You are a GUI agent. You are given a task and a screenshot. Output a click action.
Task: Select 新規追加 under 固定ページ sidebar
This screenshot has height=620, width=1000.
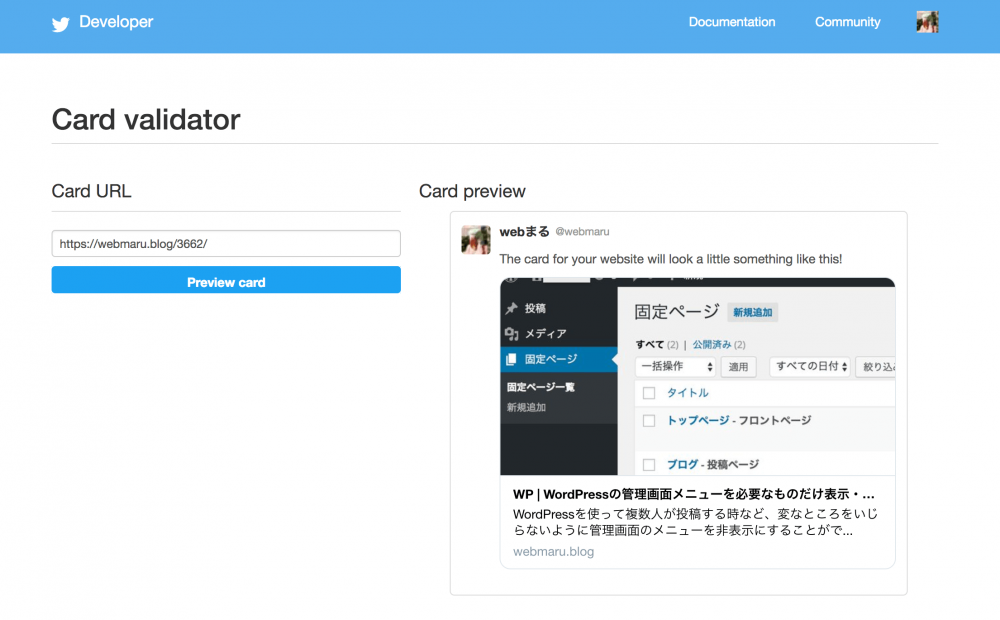click(x=526, y=408)
